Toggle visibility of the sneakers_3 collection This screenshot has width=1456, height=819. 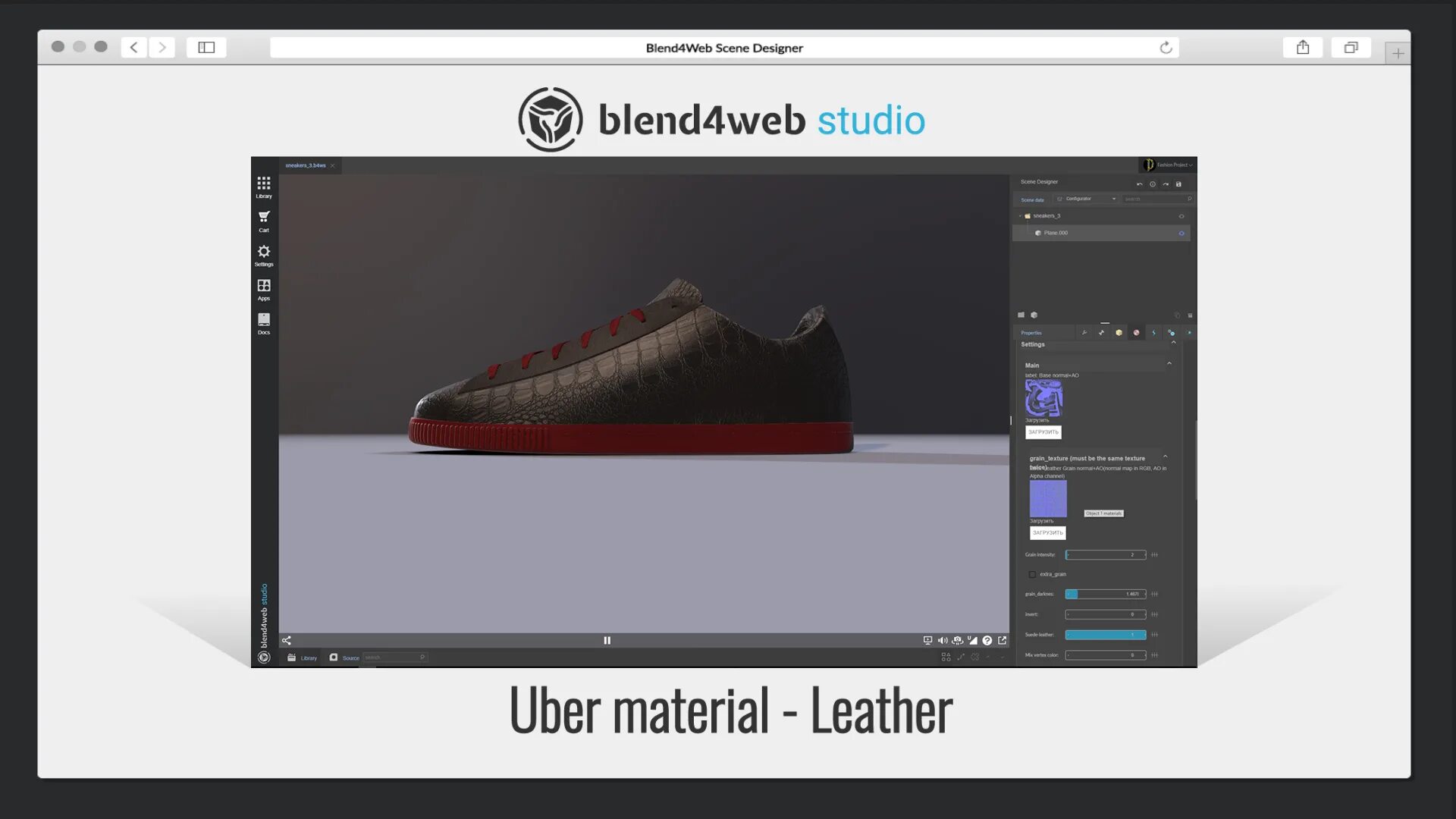click(x=1181, y=216)
